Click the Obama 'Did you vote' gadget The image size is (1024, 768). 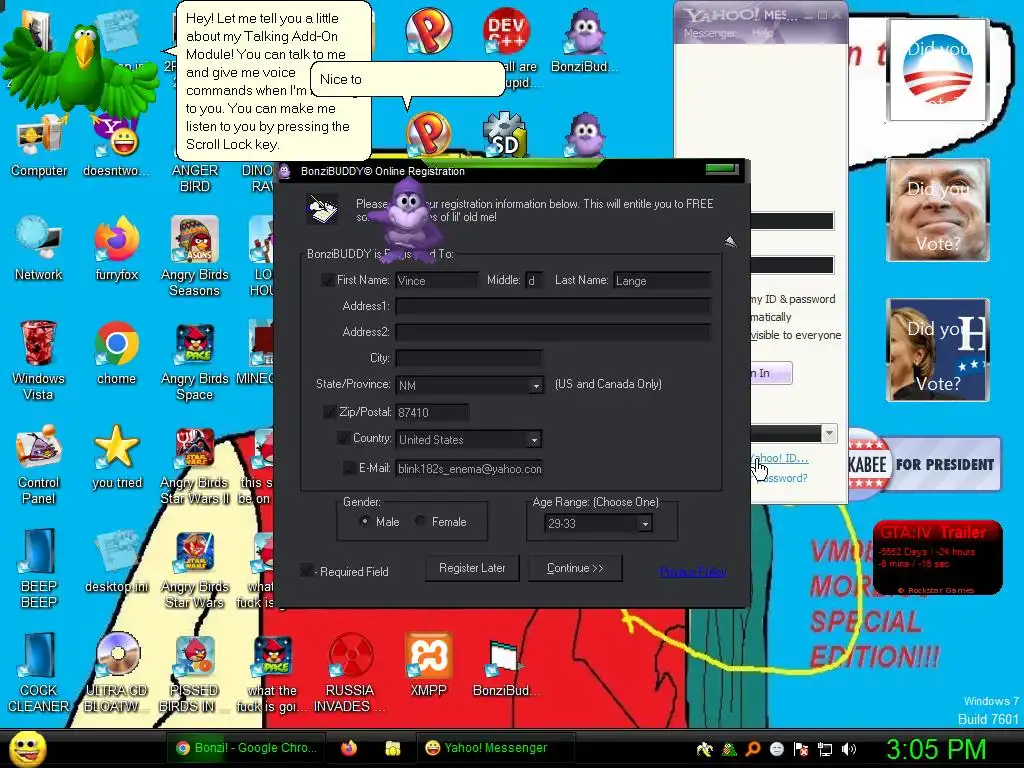[x=938, y=69]
